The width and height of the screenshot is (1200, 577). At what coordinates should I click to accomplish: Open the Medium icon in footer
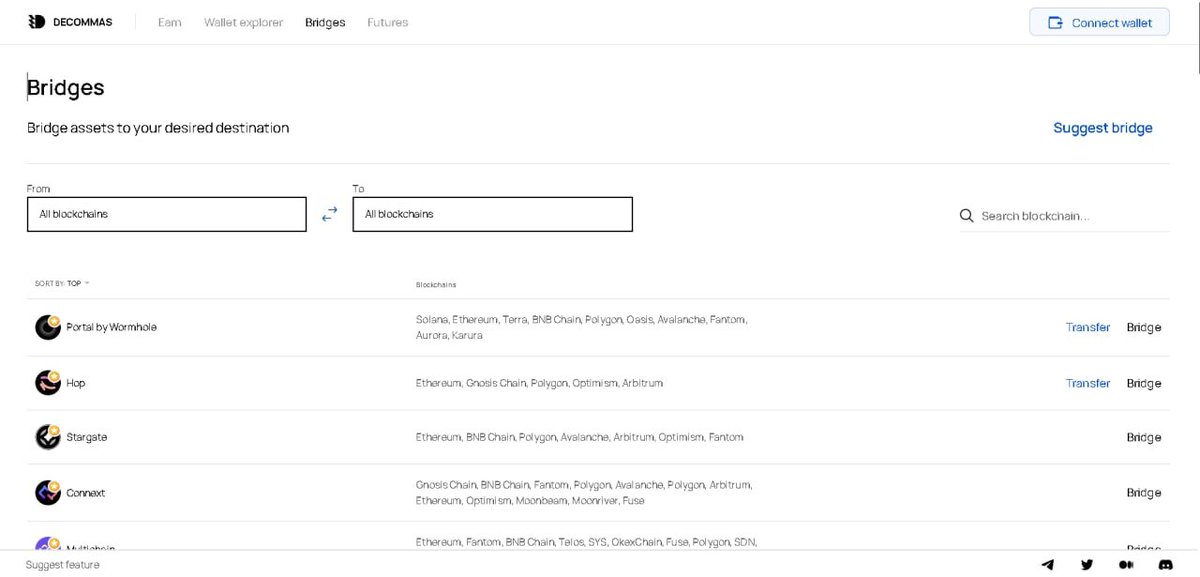point(1126,565)
